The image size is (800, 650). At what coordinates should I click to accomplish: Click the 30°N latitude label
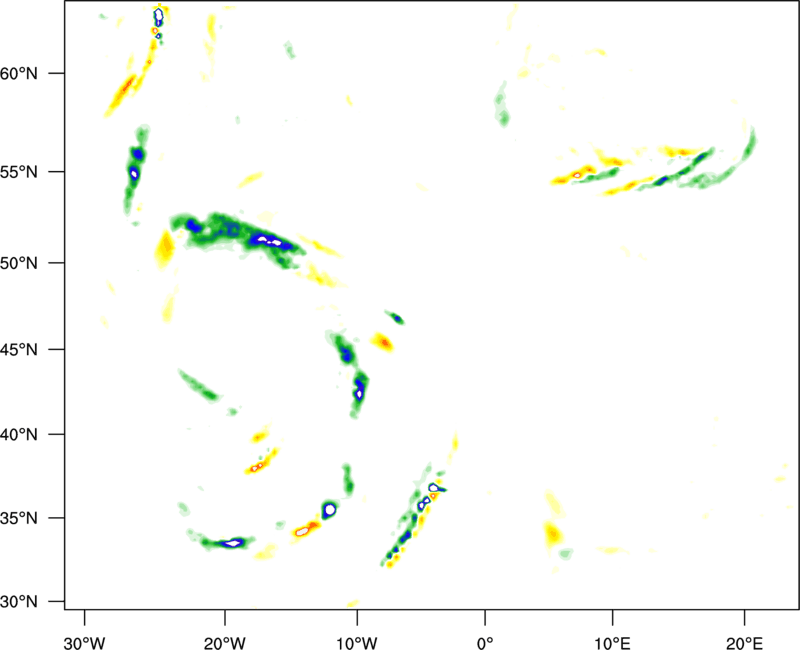tap(19, 602)
